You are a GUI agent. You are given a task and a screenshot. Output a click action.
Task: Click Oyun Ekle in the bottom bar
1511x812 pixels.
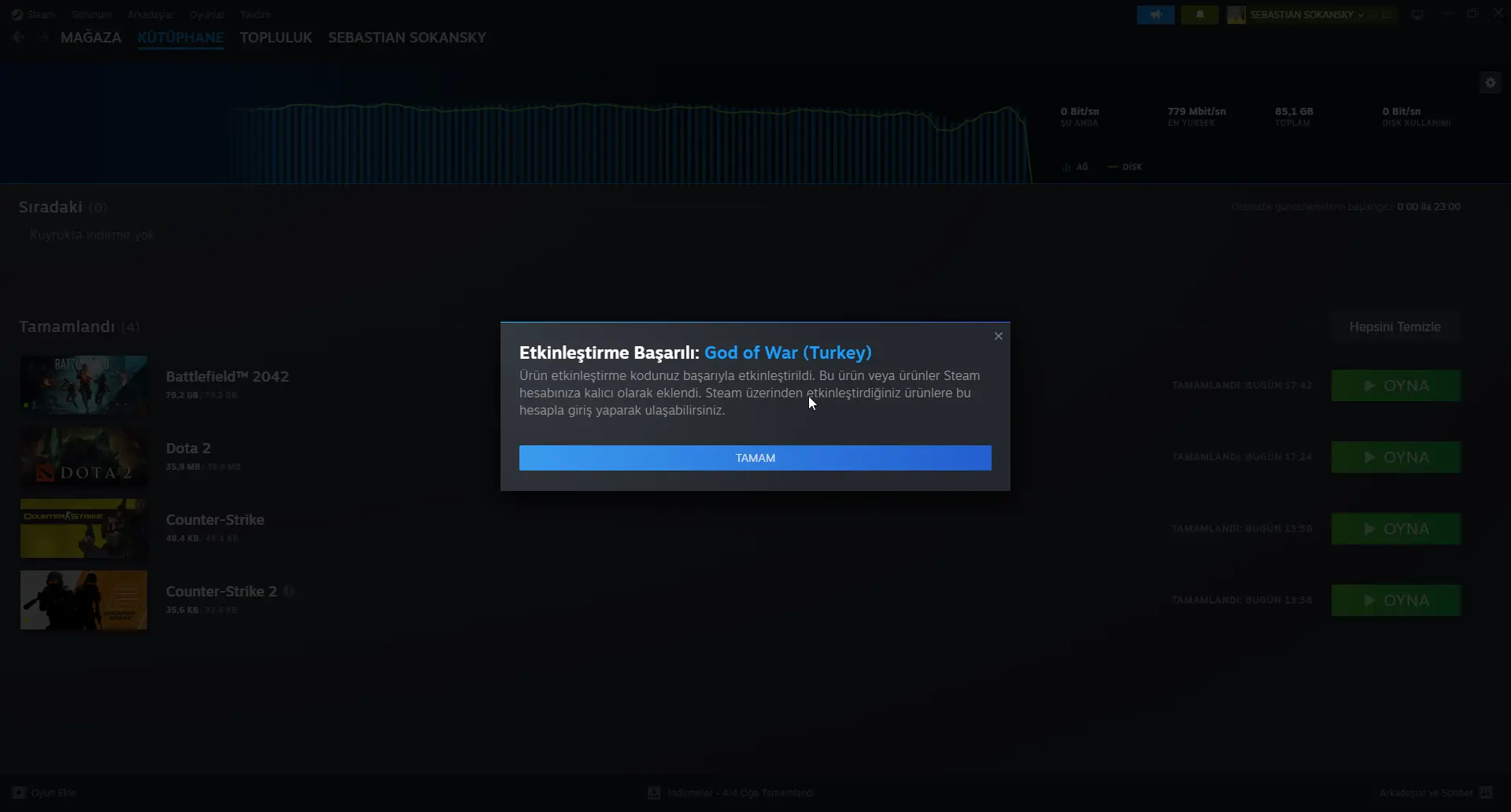pos(44,792)
